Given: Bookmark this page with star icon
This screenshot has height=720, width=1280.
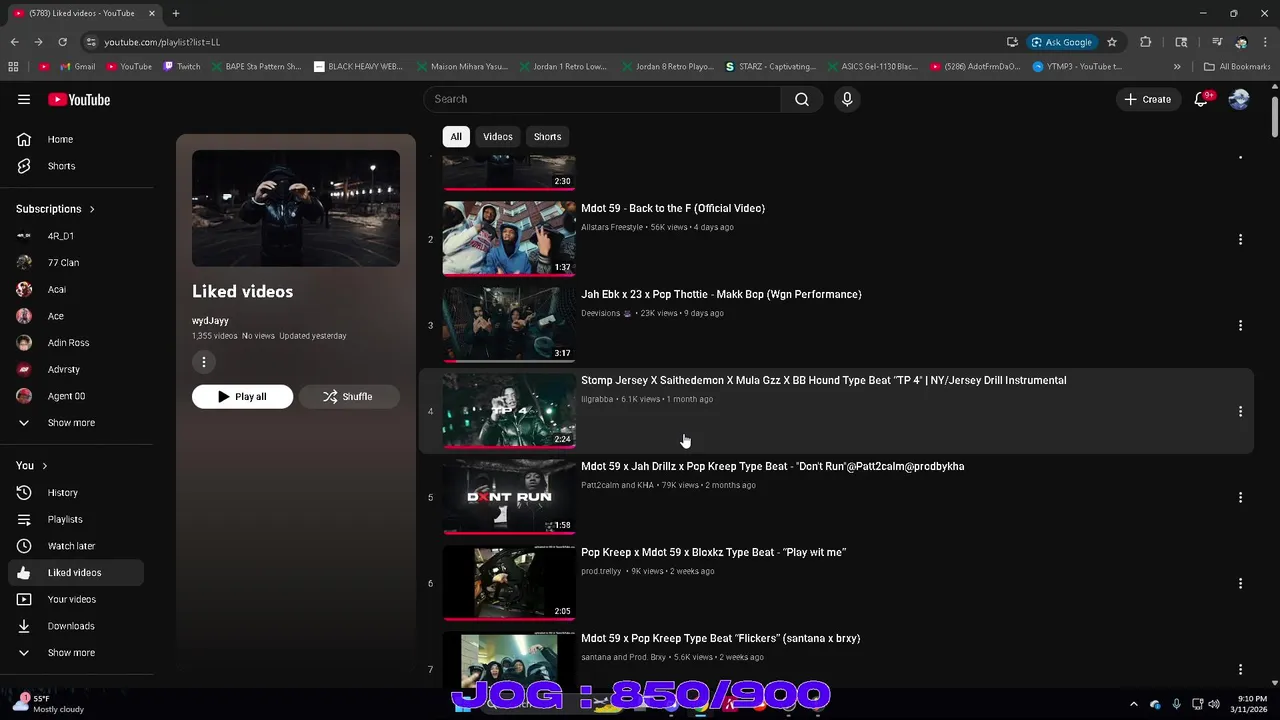Looking at the screenshot, I should [x=1111, y=42].
